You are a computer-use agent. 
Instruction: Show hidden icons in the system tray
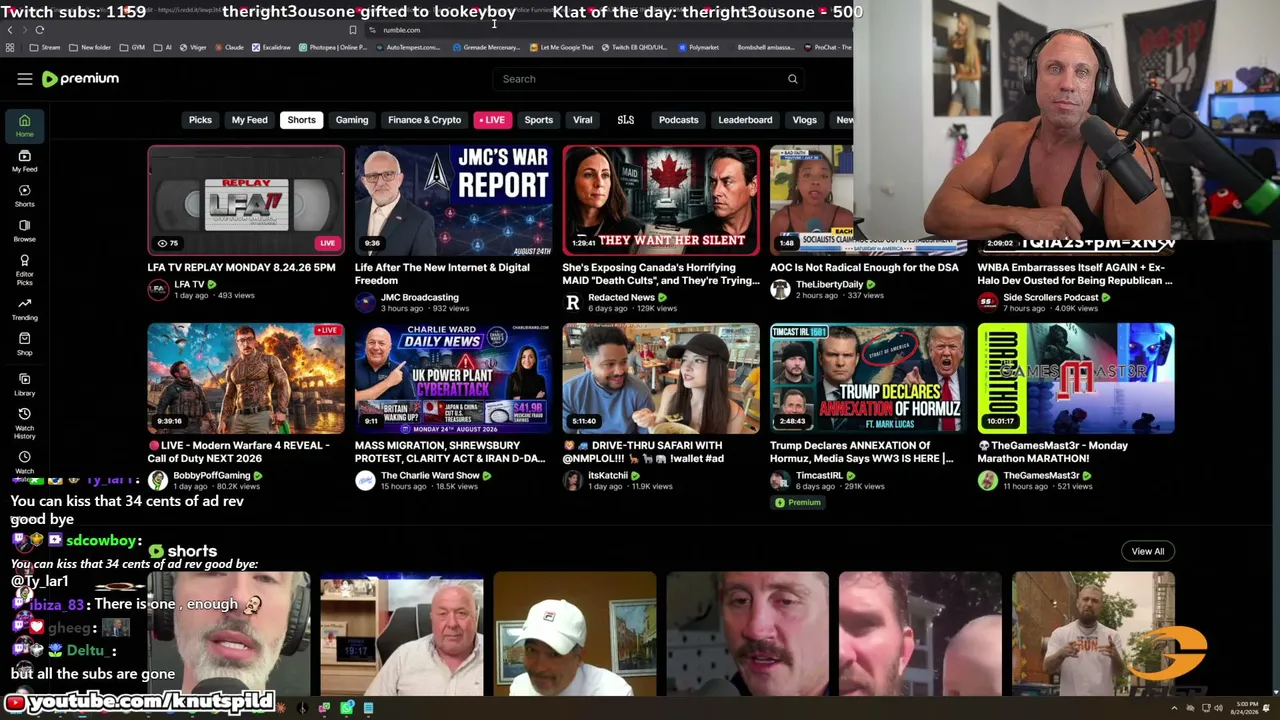[1174, 709]
